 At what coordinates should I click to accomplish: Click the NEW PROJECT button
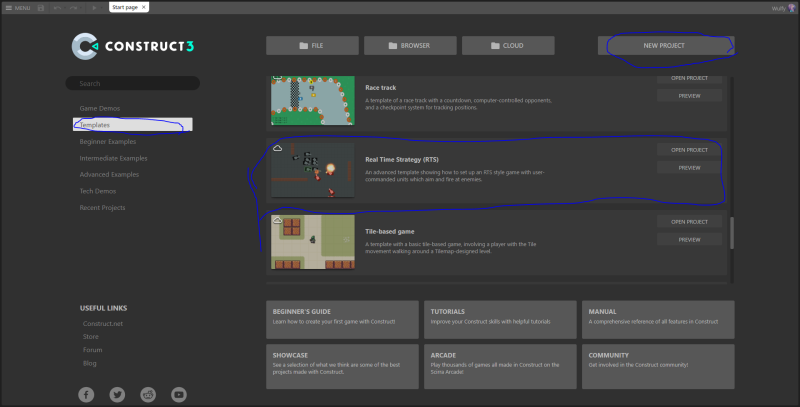666,45
